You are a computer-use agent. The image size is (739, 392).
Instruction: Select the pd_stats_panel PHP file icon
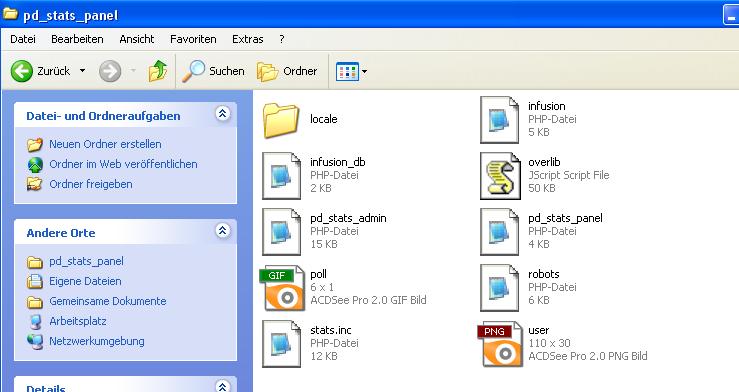(x=500, y=232)
